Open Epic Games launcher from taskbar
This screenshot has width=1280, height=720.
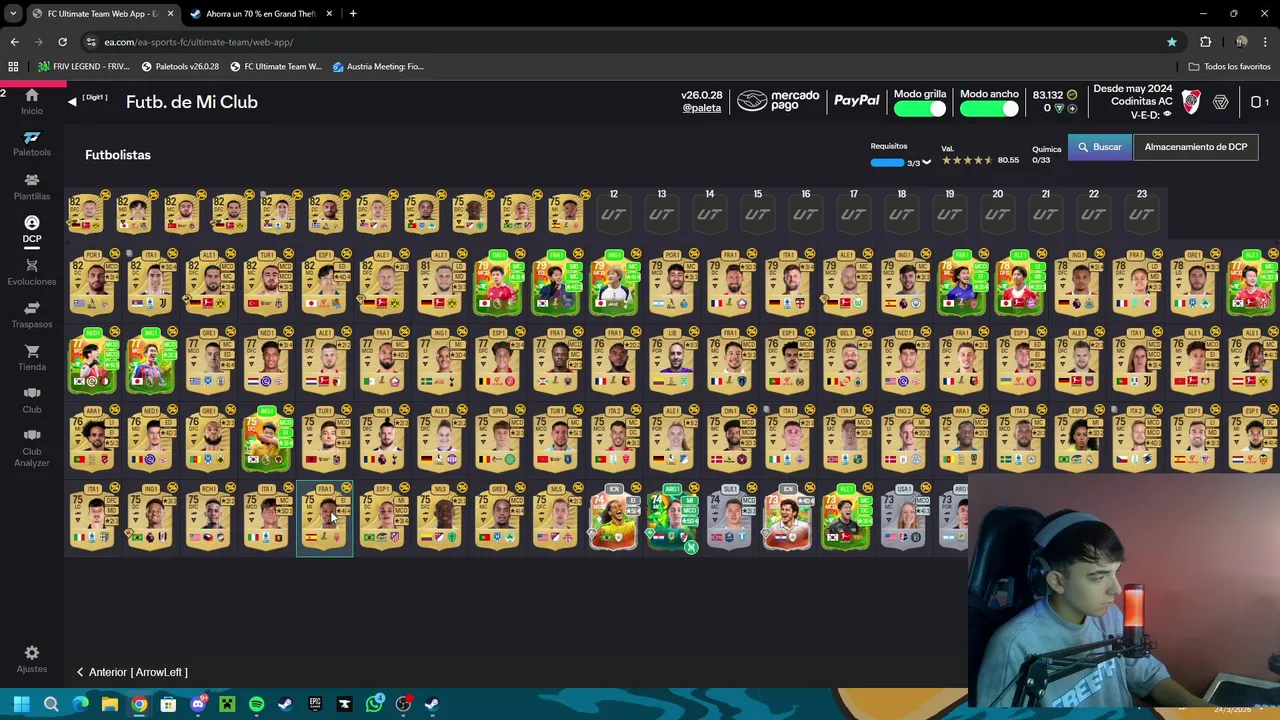[315, 704]
